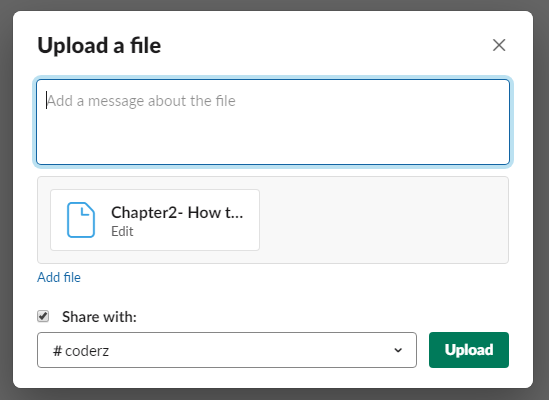Focus the 'Add a message about the file' box
Screen dimensions: 549x400
pyautogui.click(x=273, y=122)
